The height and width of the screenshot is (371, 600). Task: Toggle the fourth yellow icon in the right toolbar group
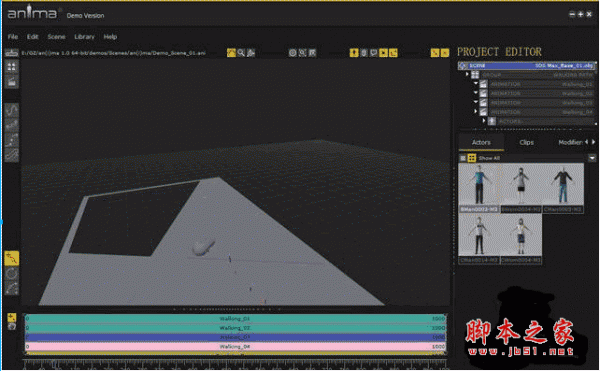click(383, 53)
